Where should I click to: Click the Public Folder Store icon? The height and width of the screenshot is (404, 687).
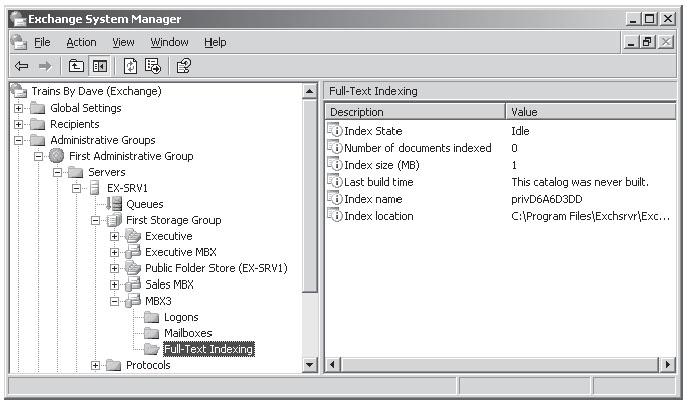pos(133,268)
